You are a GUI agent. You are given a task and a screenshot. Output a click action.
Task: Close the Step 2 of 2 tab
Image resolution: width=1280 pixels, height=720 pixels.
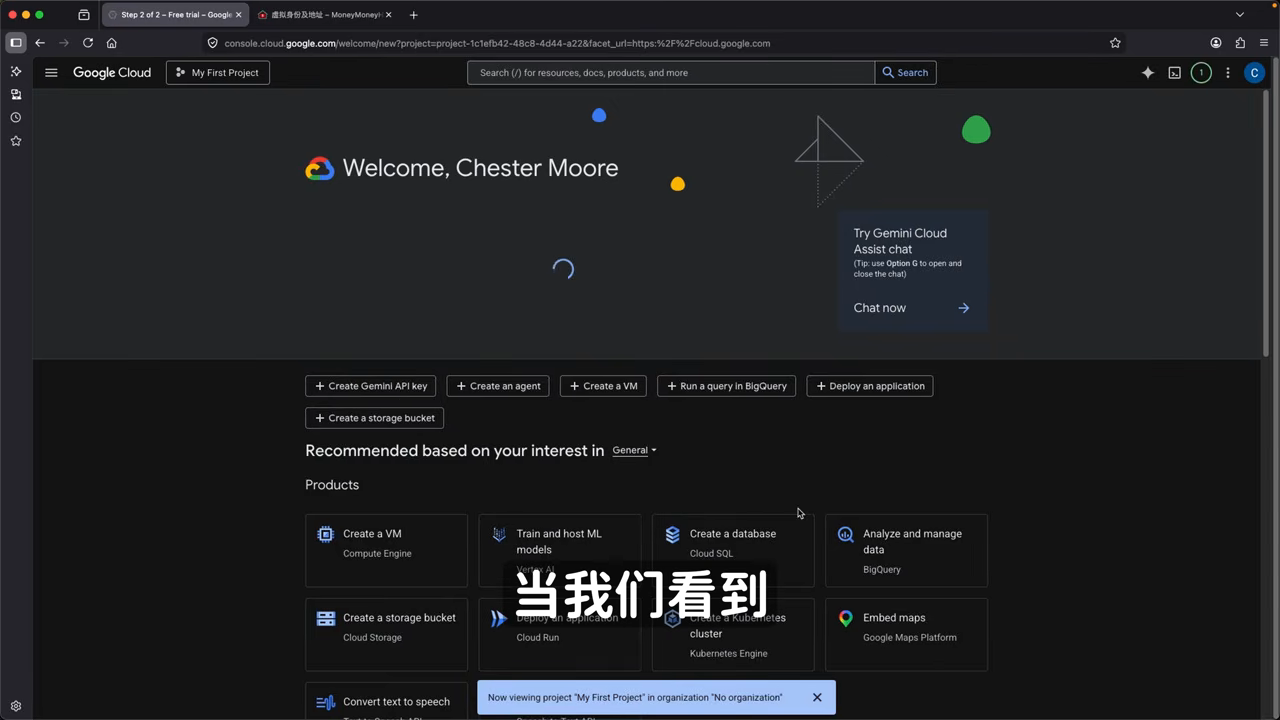pos(238,15)
